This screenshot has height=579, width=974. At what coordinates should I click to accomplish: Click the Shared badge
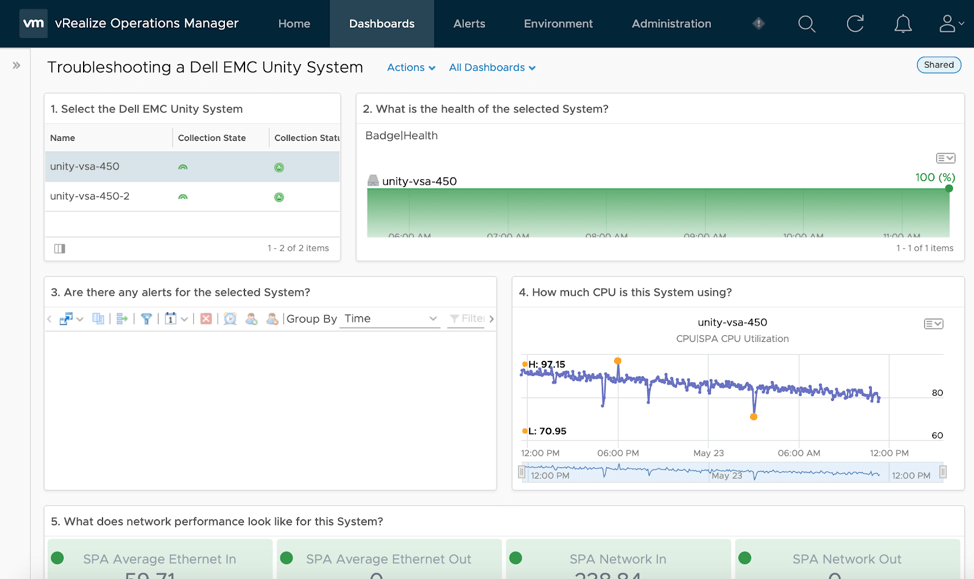pyautogui.click(x=939, y=65)
